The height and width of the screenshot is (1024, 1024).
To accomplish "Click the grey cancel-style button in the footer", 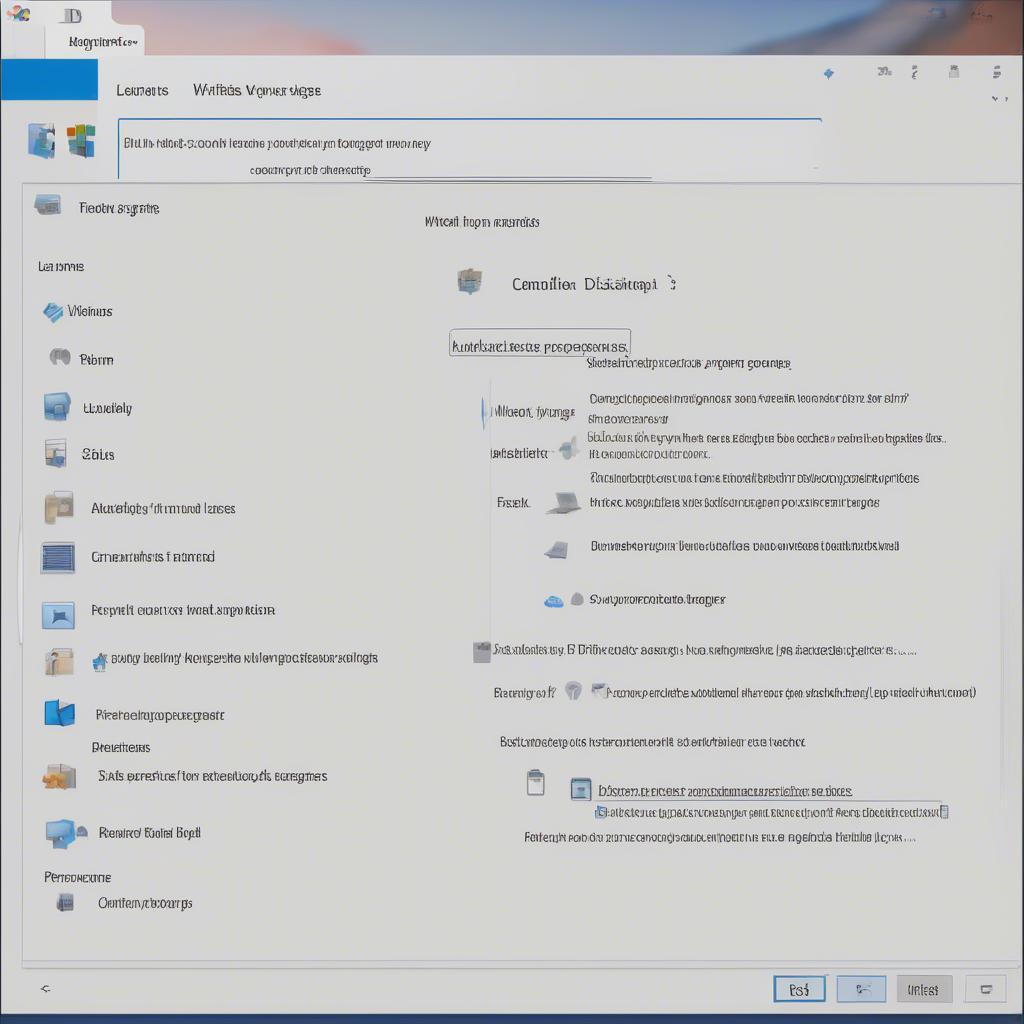I will [x=924, y=989].
